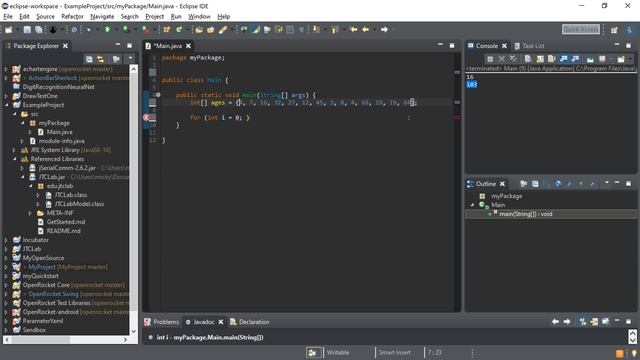Toggle Show Console on standard error change
The height and width of the screenshot is (360, 640).
tap(575, 59)
